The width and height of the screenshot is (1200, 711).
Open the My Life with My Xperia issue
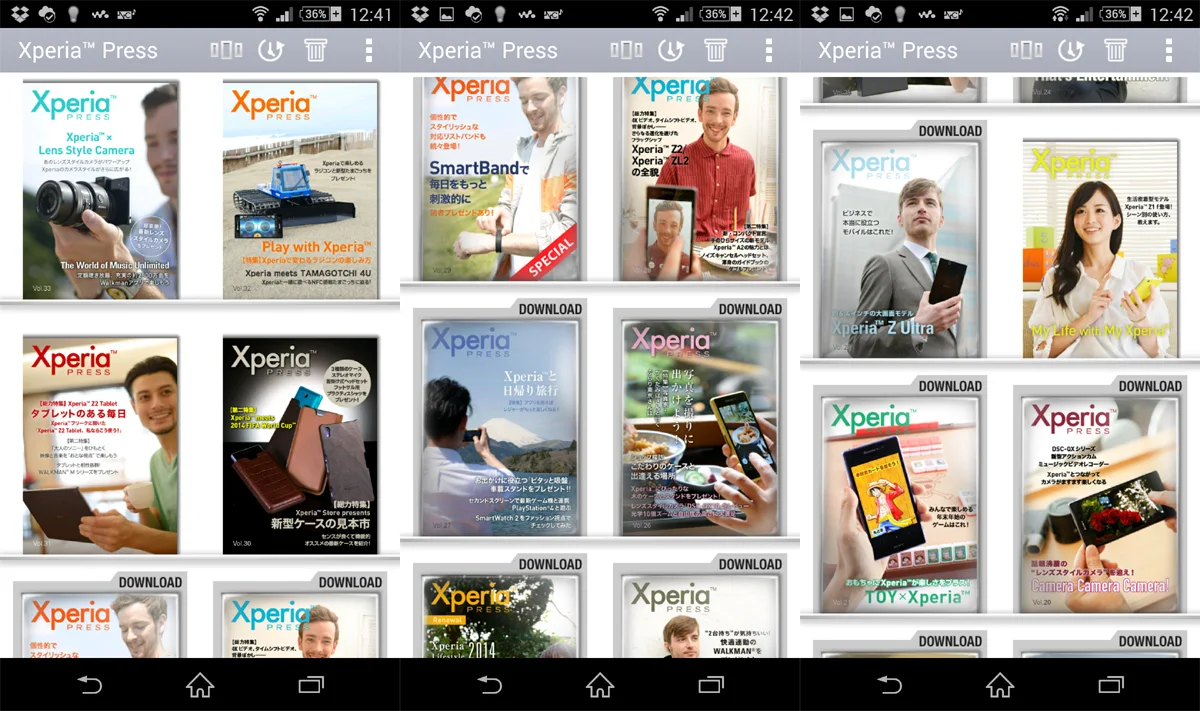pyautogui.click(x=1100, y=248)
